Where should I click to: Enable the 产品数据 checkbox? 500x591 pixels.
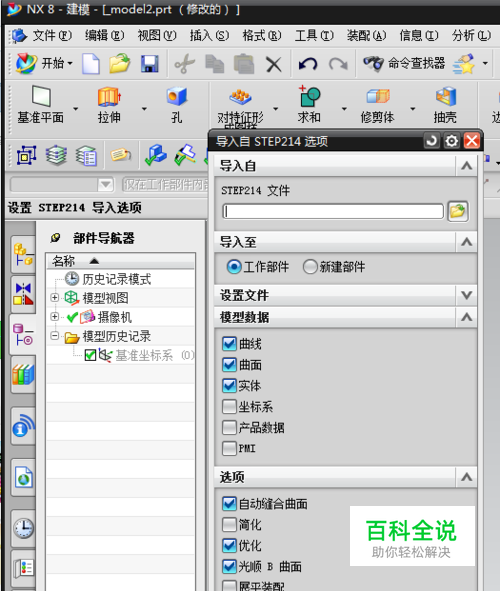(229, 427)
